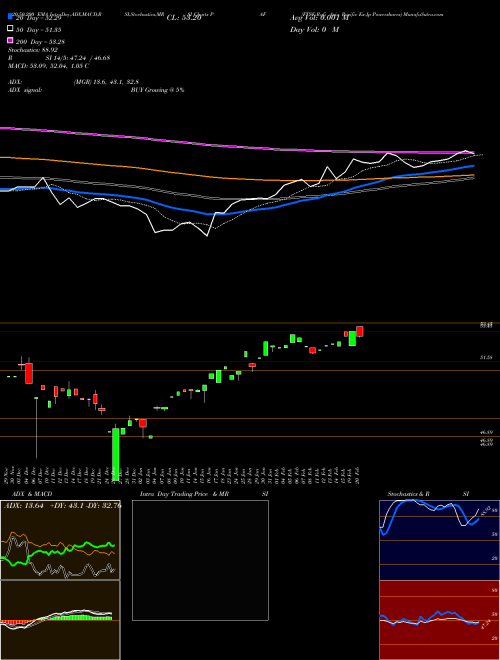Open the ADX indicator mini chart
This screenshot has width=500, height=660.
60,540
